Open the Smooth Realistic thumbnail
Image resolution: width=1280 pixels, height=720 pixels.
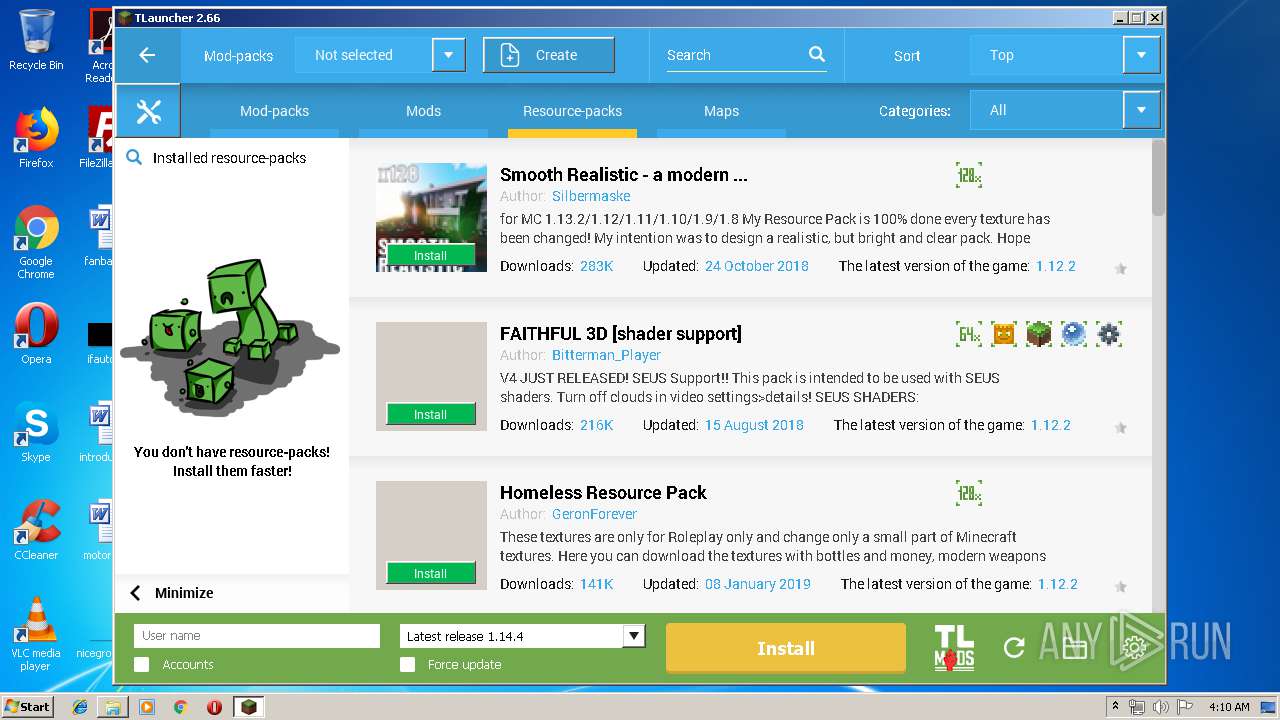click(431, 217)
